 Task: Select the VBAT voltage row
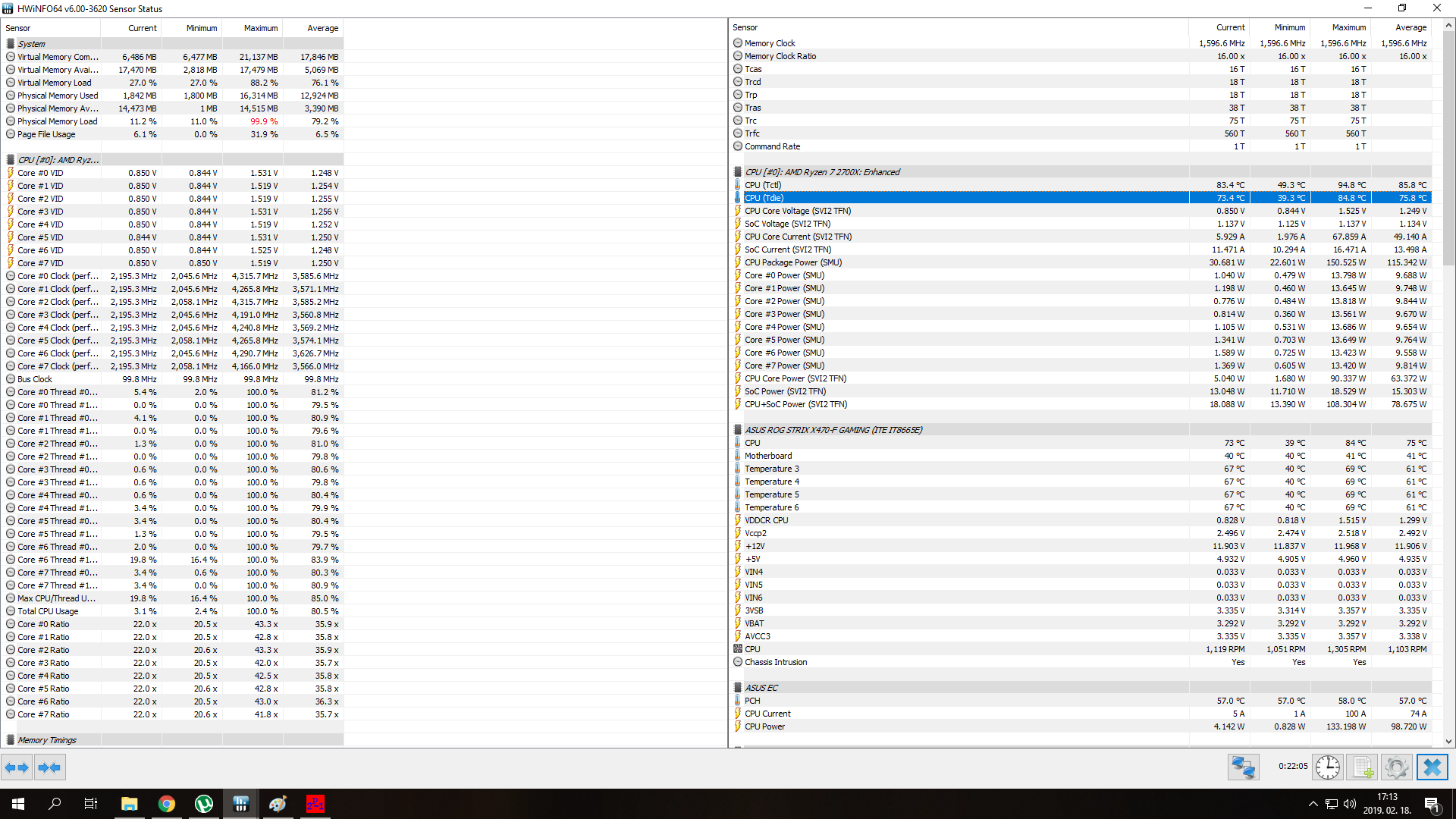(1081, 623)
